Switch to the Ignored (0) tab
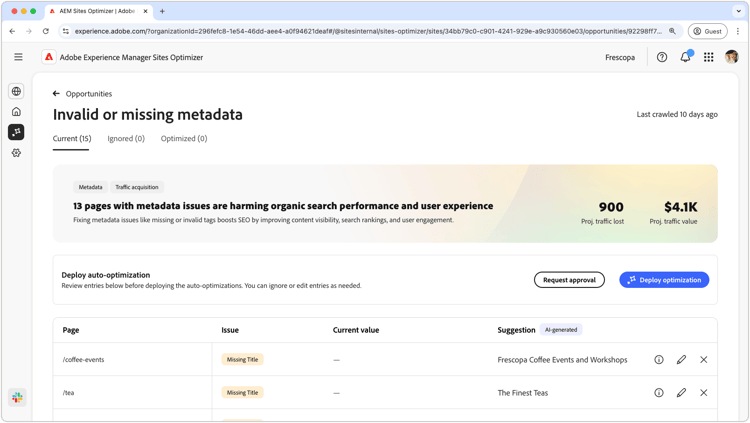The height and width of the screenshot is (423, 750). click(x=126, y=139)
